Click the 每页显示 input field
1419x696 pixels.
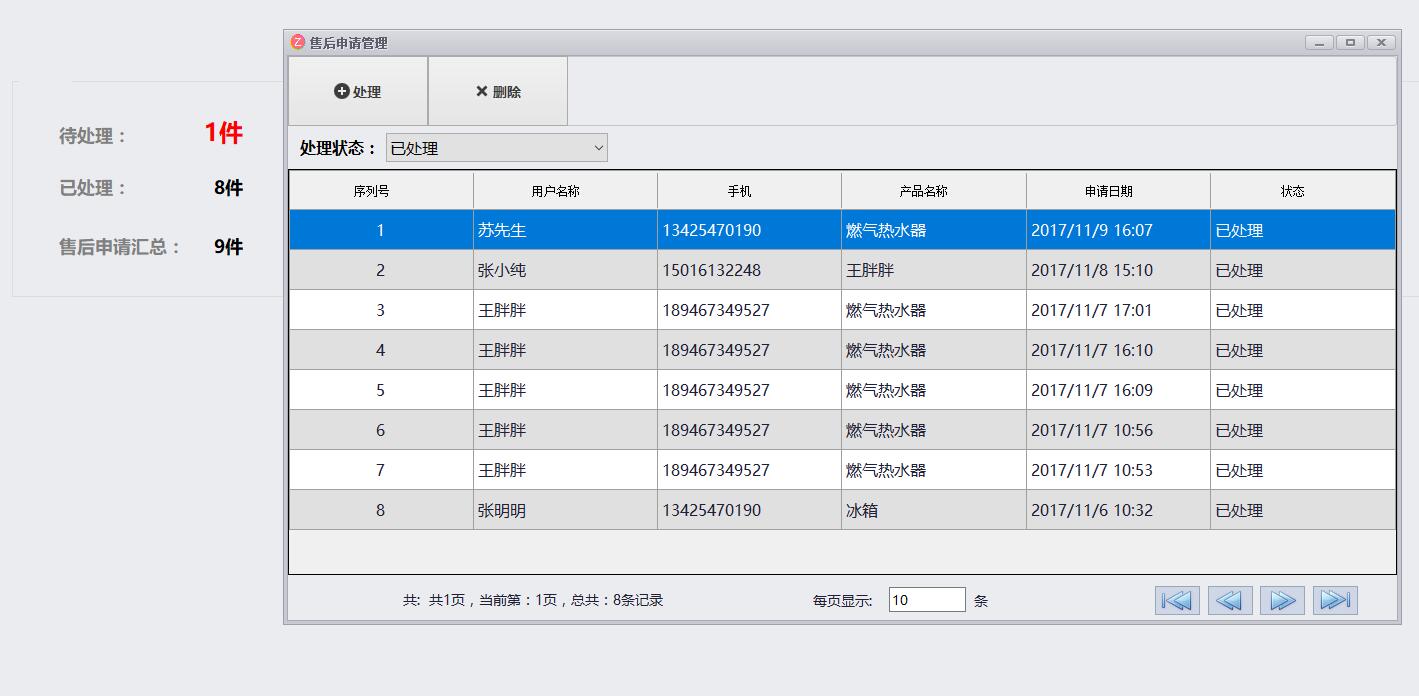click(927, 600)
